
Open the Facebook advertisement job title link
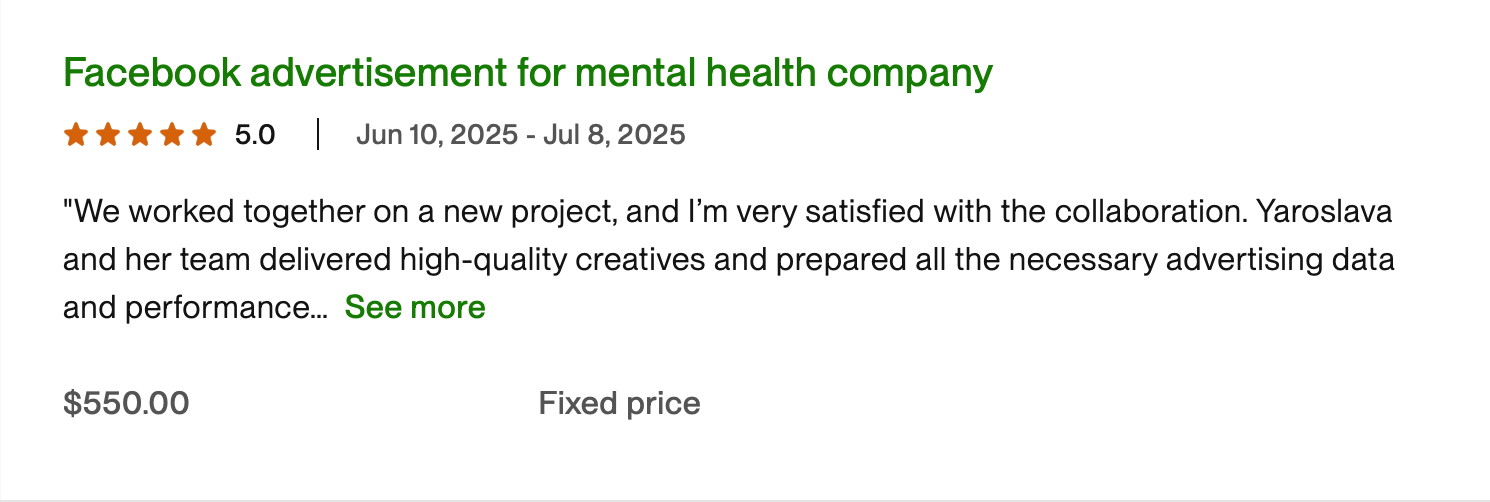point(526,73)
